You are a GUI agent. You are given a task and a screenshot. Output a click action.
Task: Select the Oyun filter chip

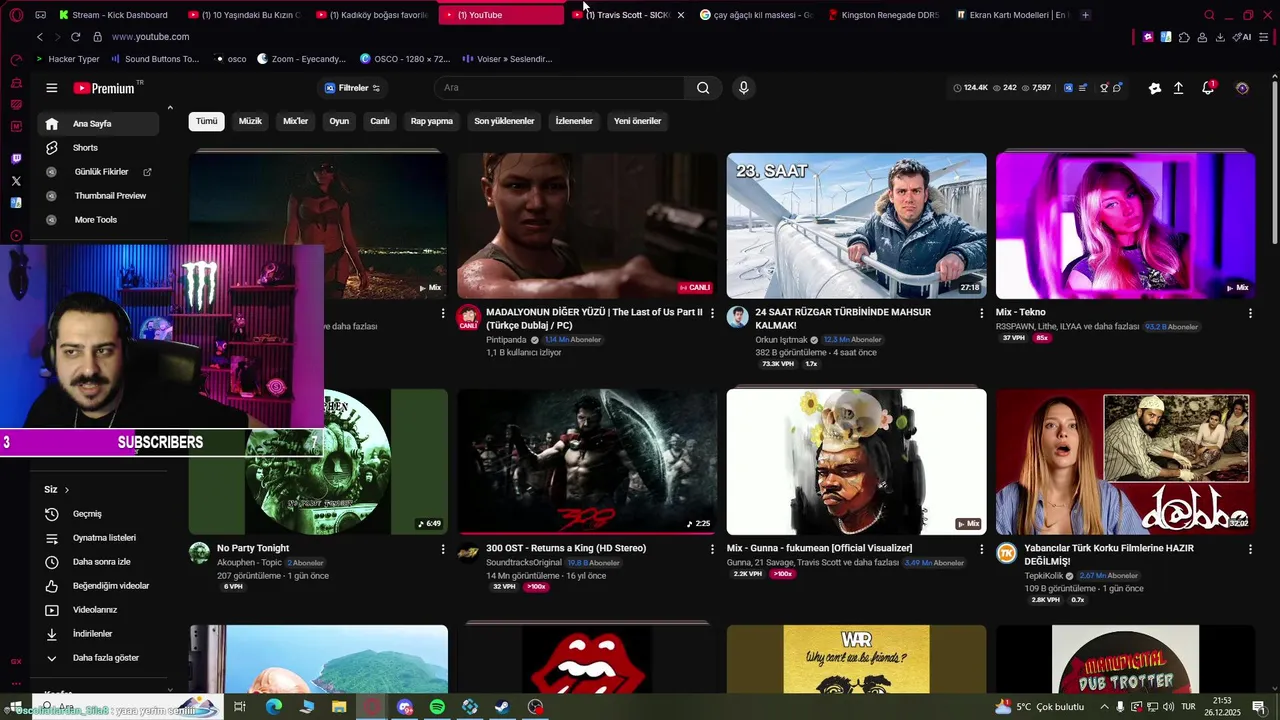pos(339,121)
